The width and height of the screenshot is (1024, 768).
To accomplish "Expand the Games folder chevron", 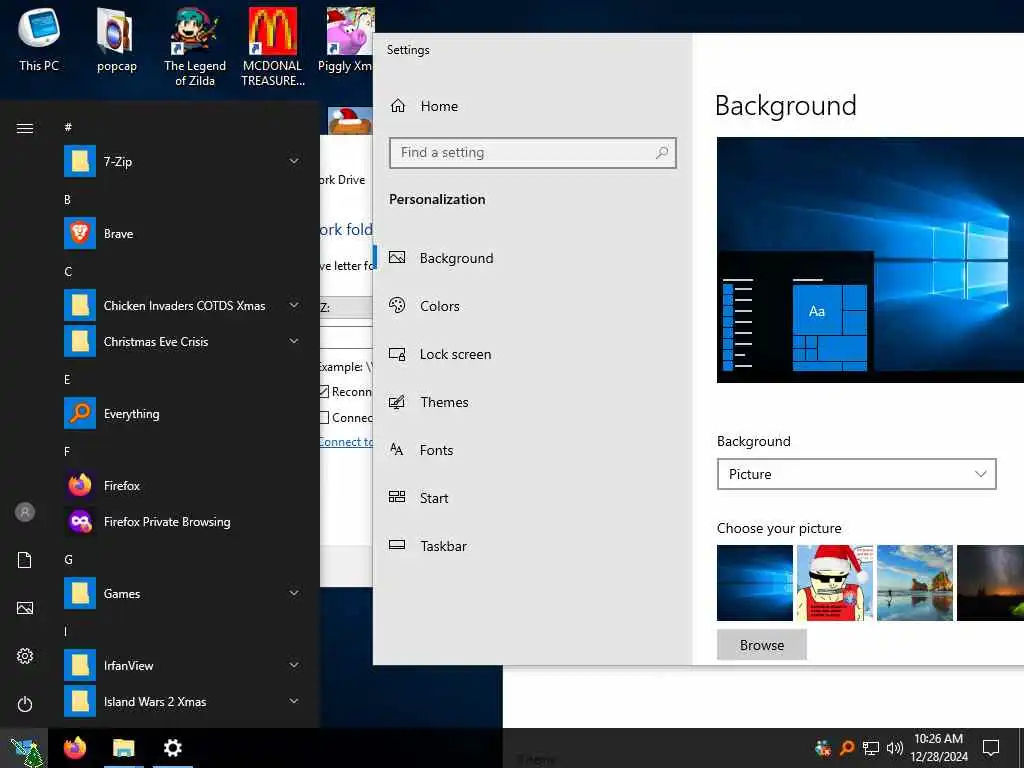I will [x=294, y=593].
